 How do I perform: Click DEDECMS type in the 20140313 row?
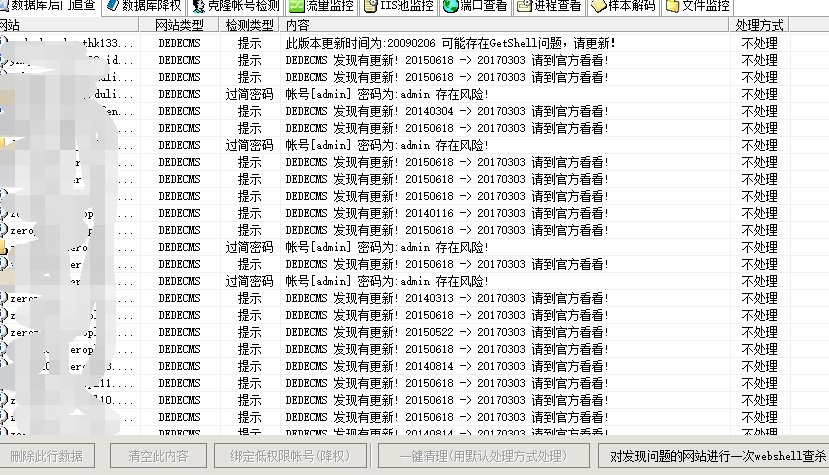click(179, 298)
